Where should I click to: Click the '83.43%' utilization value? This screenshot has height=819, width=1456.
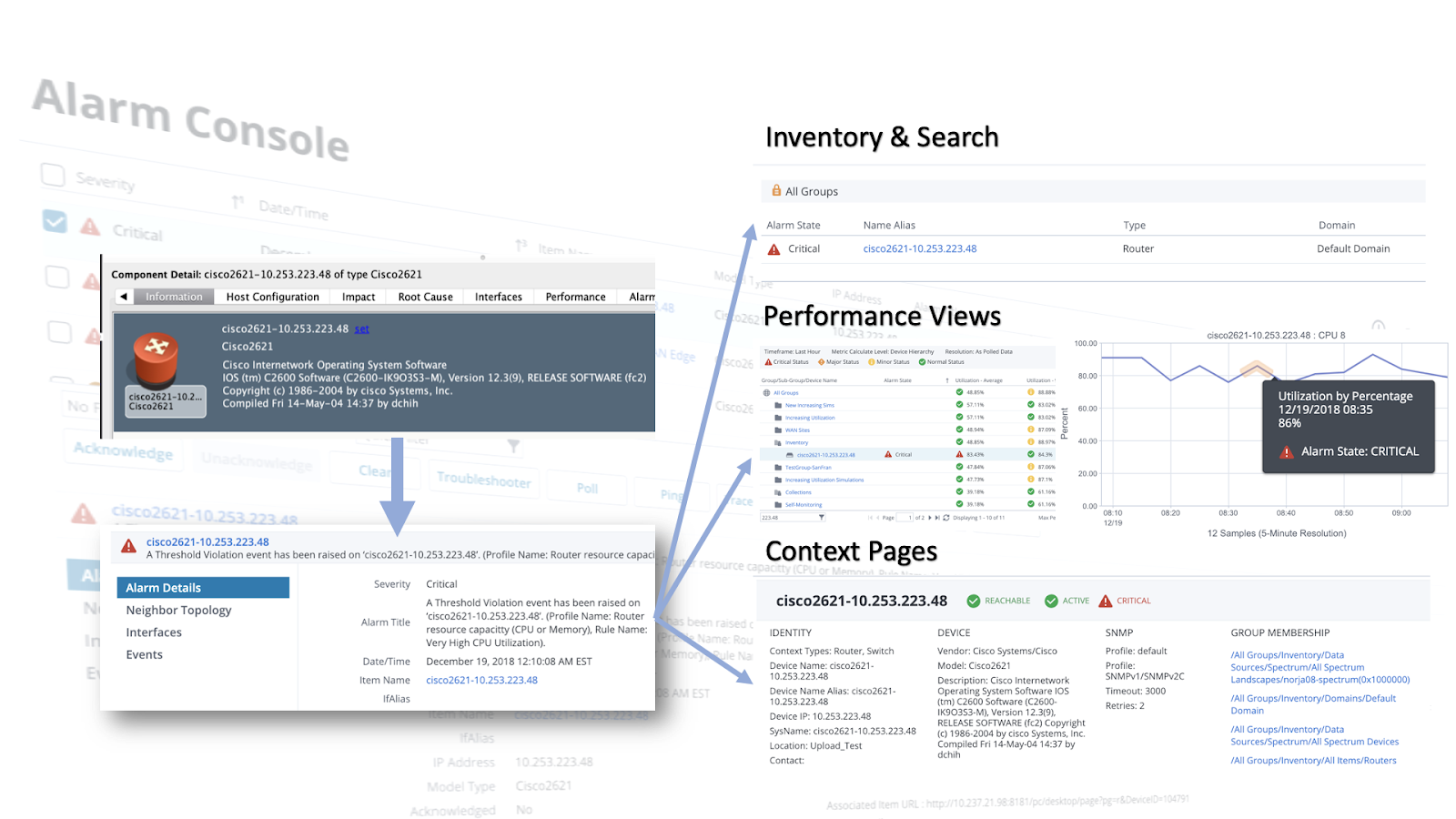pyautogui.click(x=975, y=455)
